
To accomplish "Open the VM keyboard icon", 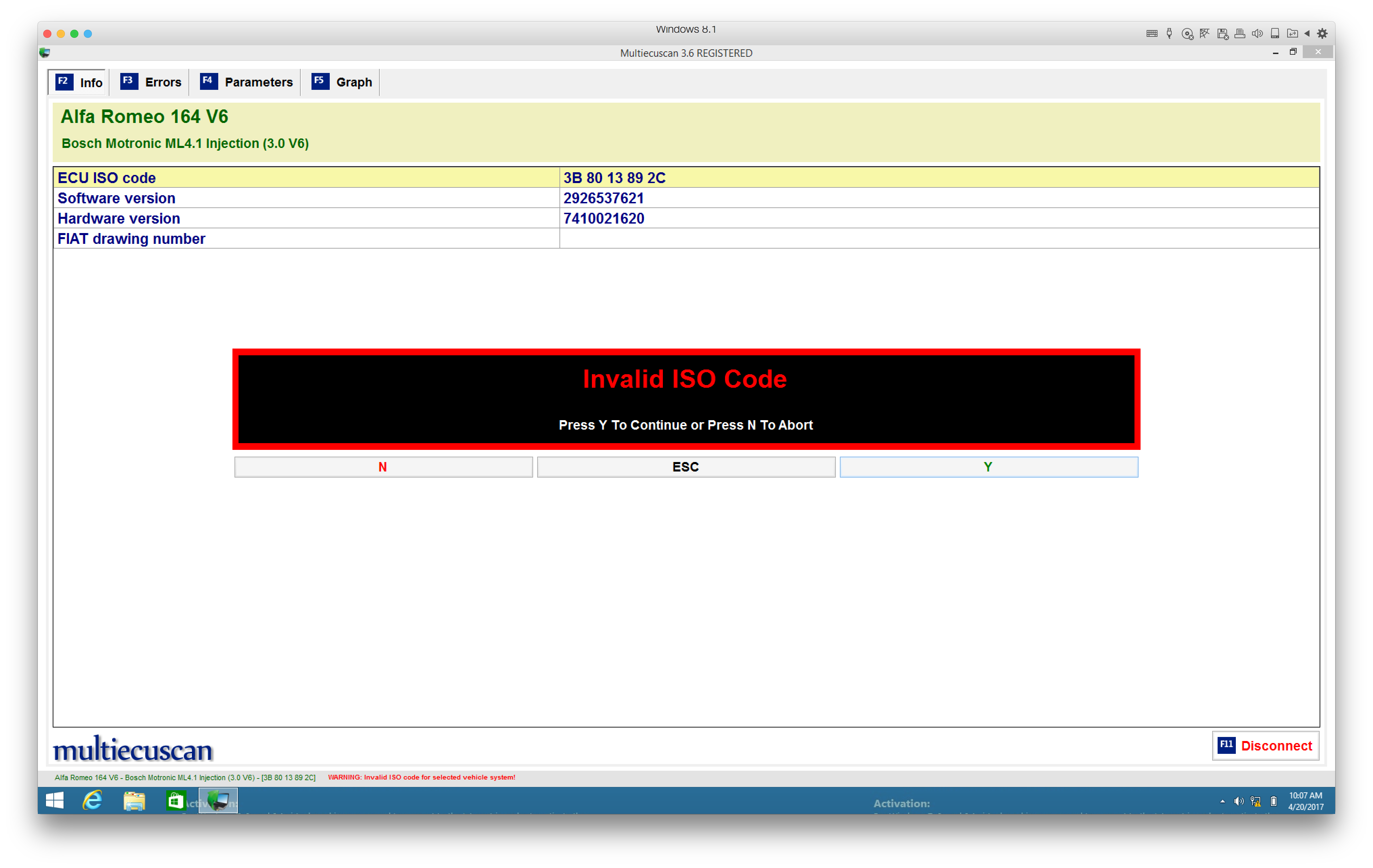I will click(1151, 34).
